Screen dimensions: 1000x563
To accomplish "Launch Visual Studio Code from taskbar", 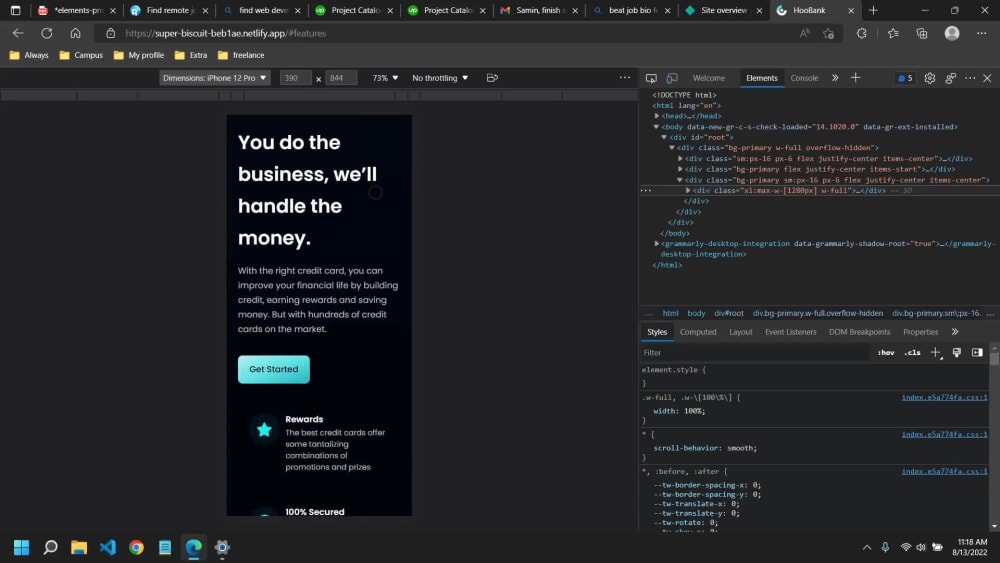I will [108, 547].
